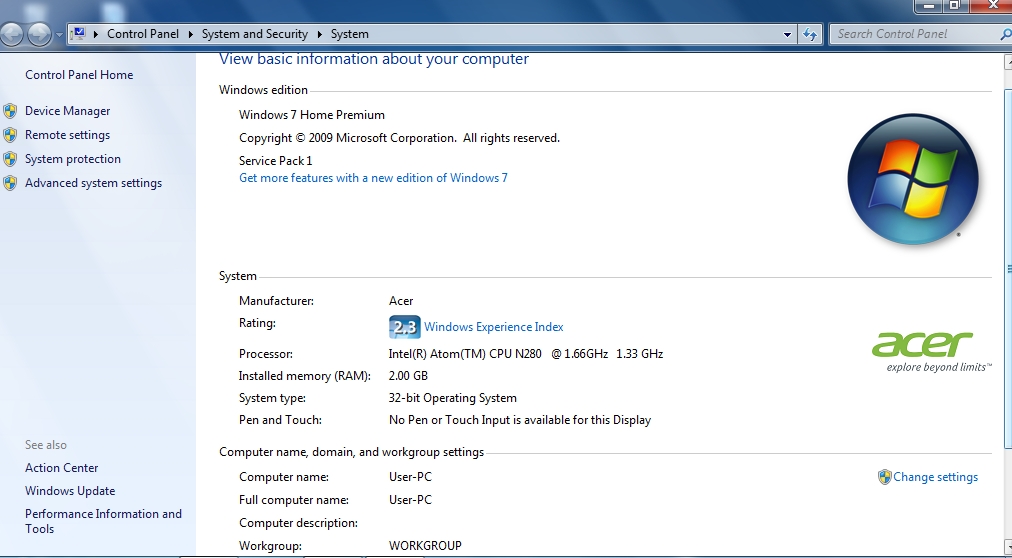Open Remote settings

tap(67, 135)
